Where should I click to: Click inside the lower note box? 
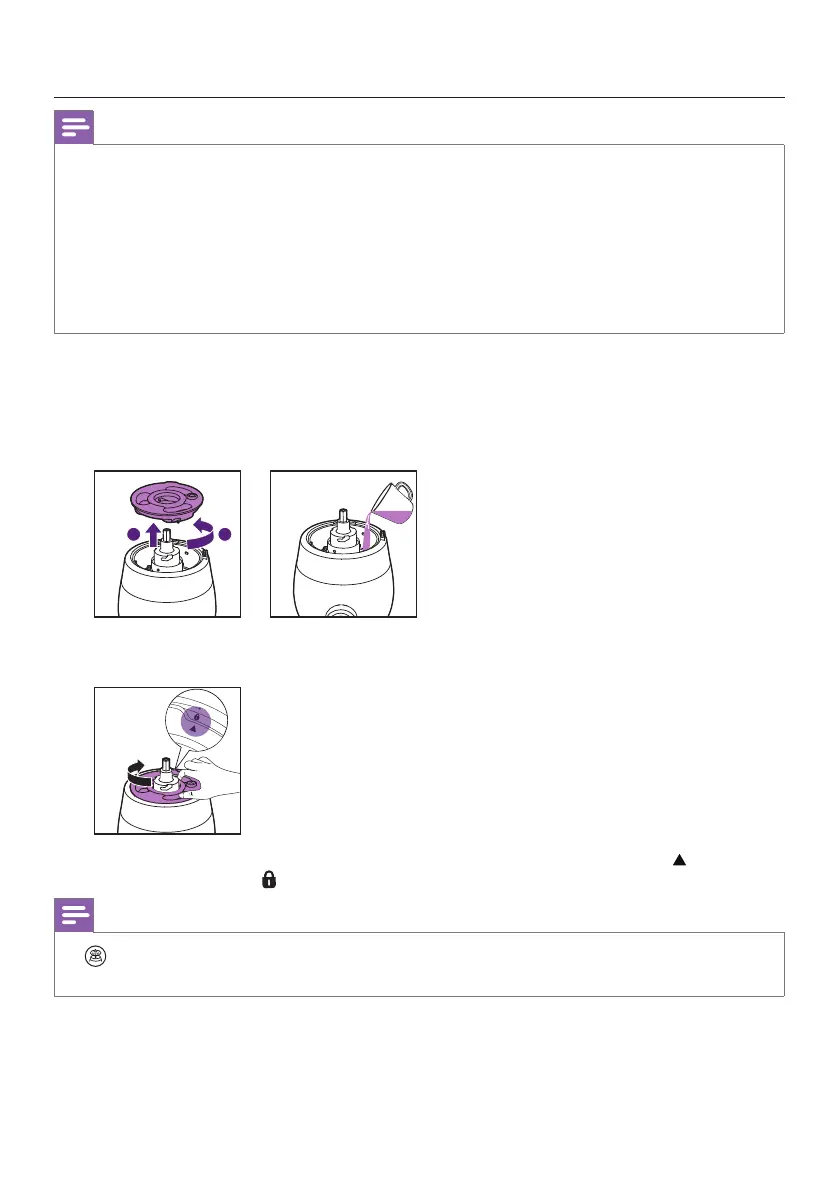point(419,964)
